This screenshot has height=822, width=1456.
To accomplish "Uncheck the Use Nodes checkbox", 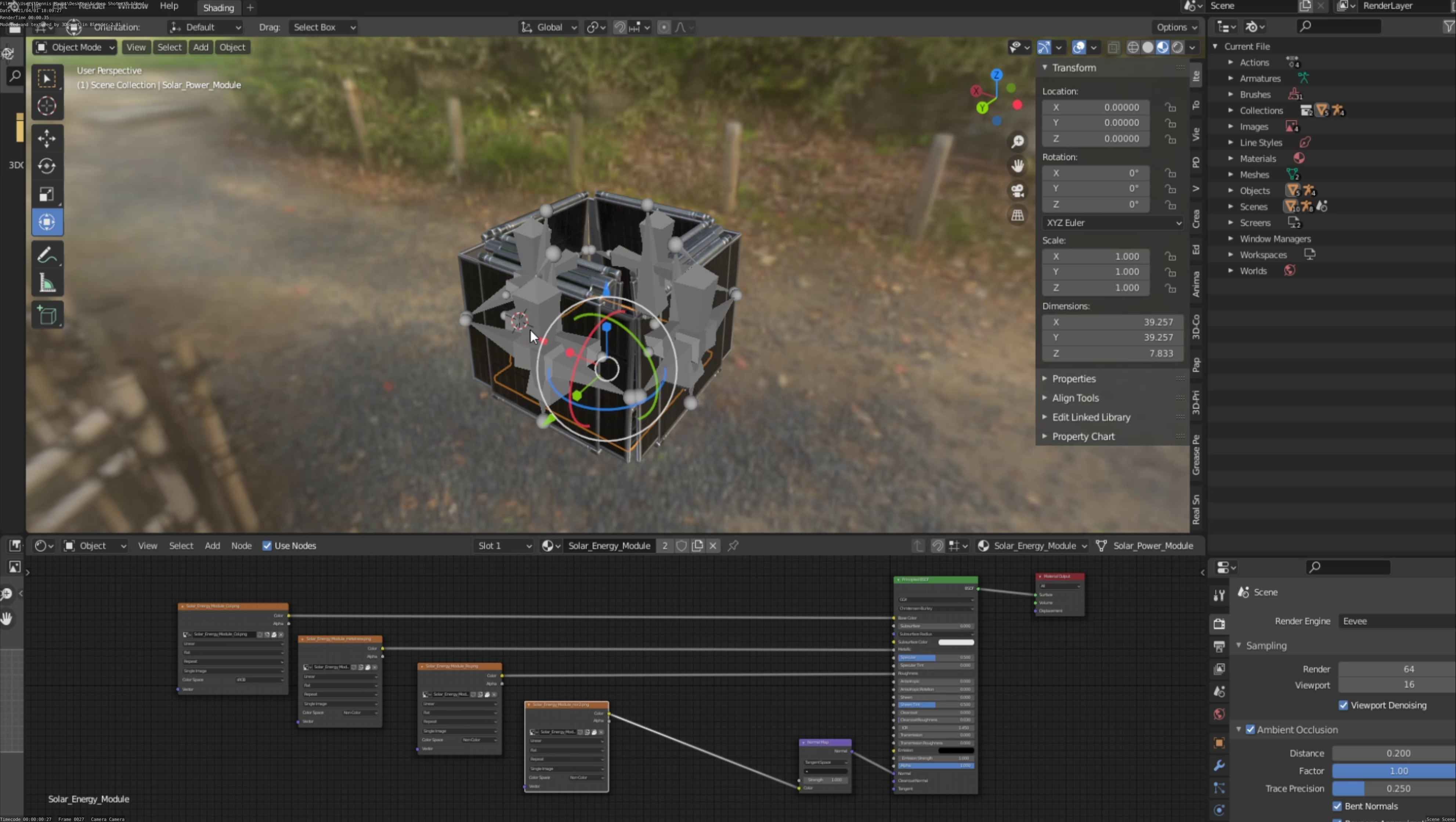I will (x=267, y=546).
